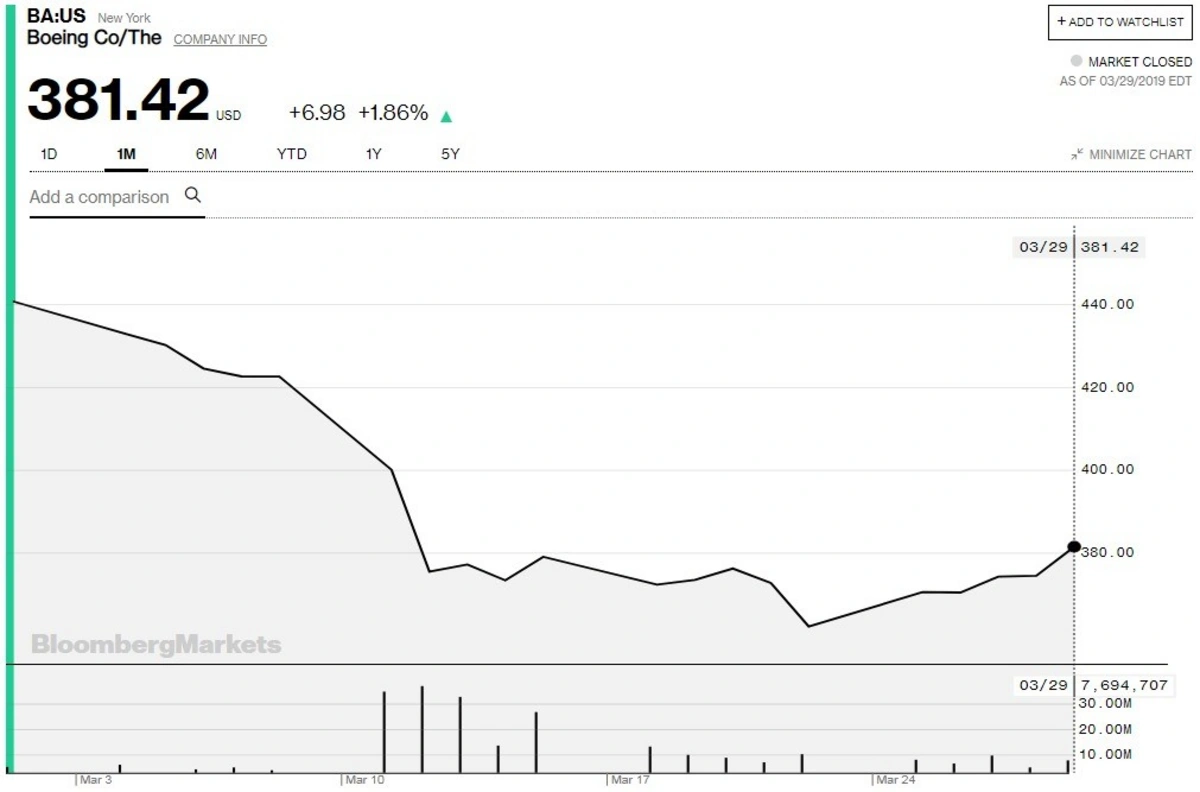1200x792 pixels.
Task: Click the Mar 10 date axis label
Action: pos(364,779)
